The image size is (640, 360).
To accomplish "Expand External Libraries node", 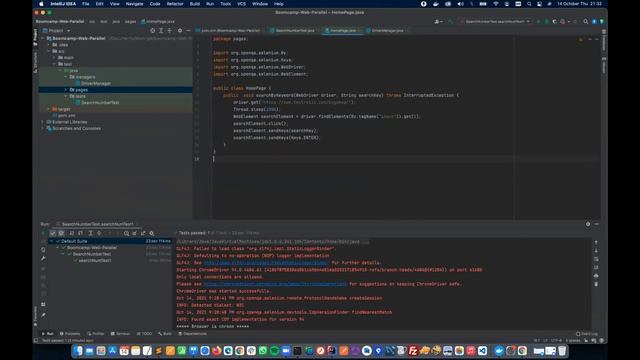I will tap(42, 122).
